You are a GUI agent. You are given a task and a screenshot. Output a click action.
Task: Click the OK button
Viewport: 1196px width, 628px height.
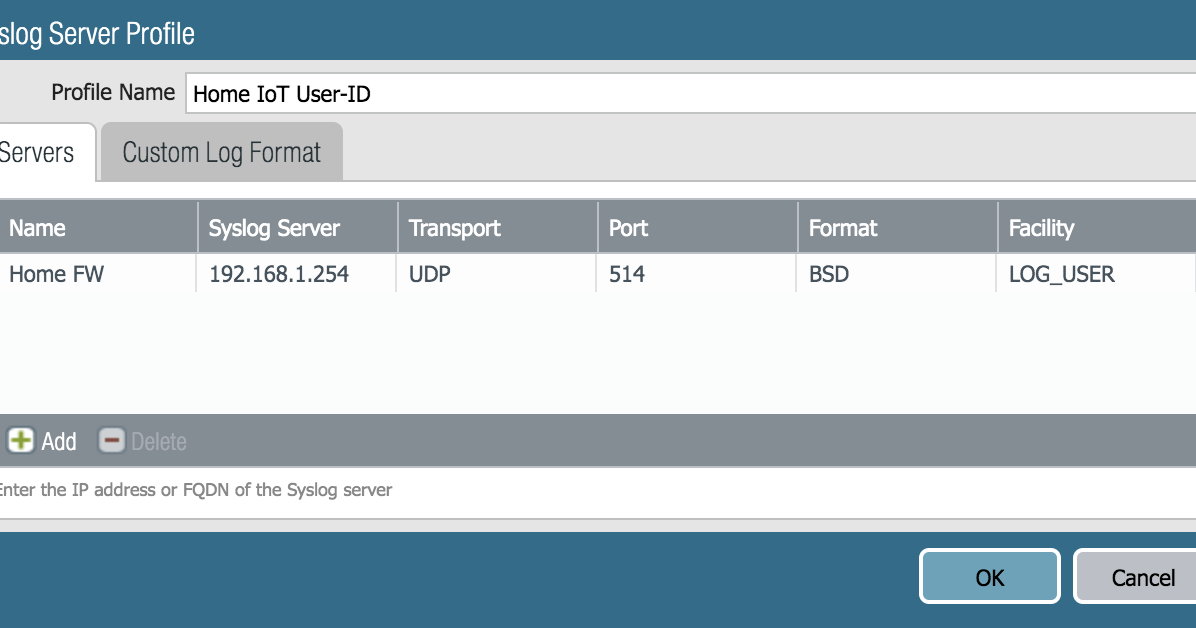click(x=989, y=576)
